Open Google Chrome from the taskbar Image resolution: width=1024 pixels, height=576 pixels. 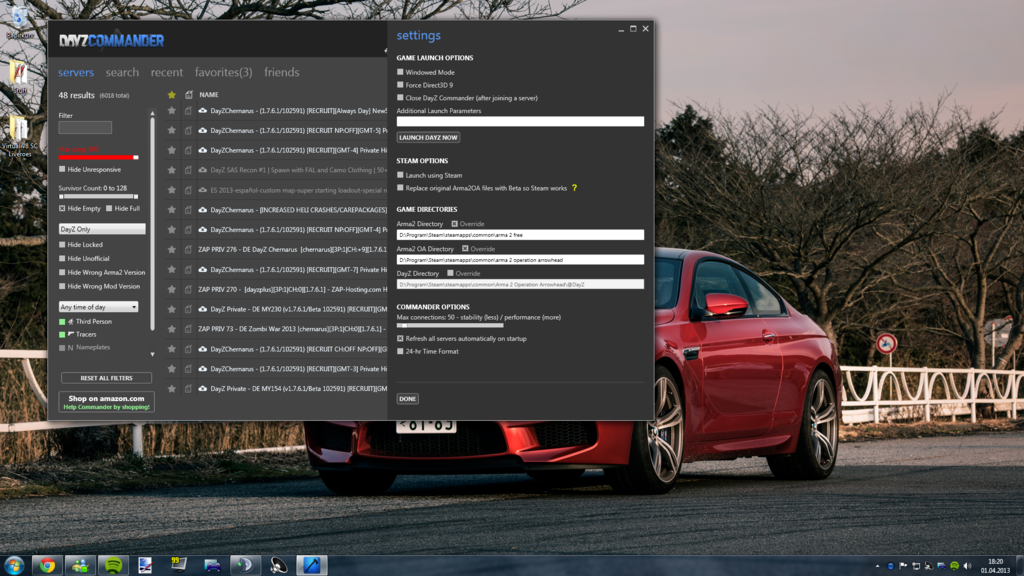47,565
